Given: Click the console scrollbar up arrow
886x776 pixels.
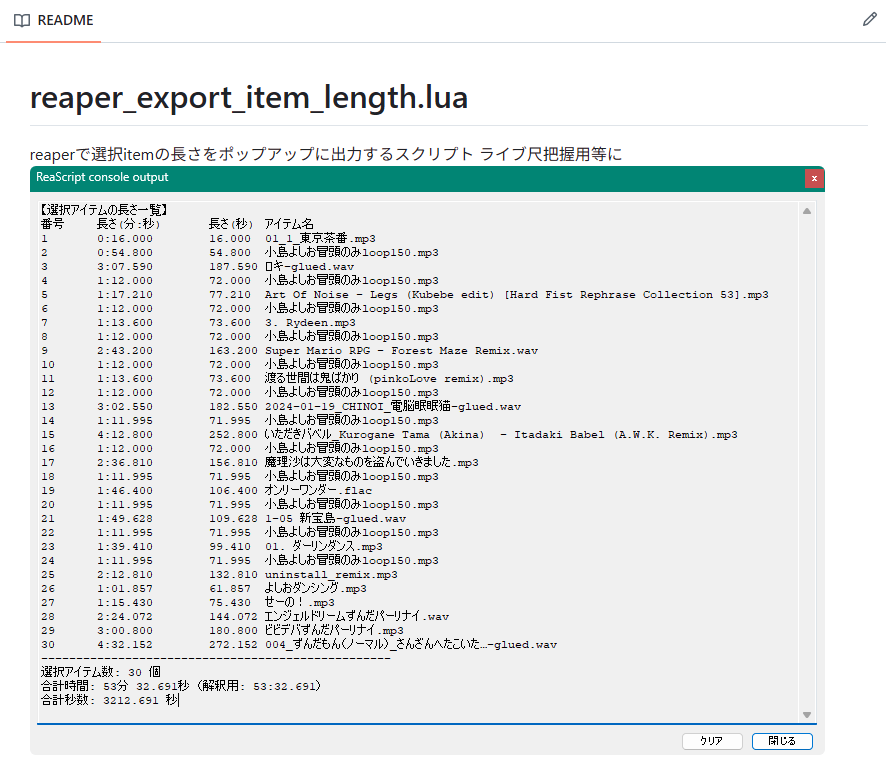Looking at the screenshot, I should (x=807, y=211).
